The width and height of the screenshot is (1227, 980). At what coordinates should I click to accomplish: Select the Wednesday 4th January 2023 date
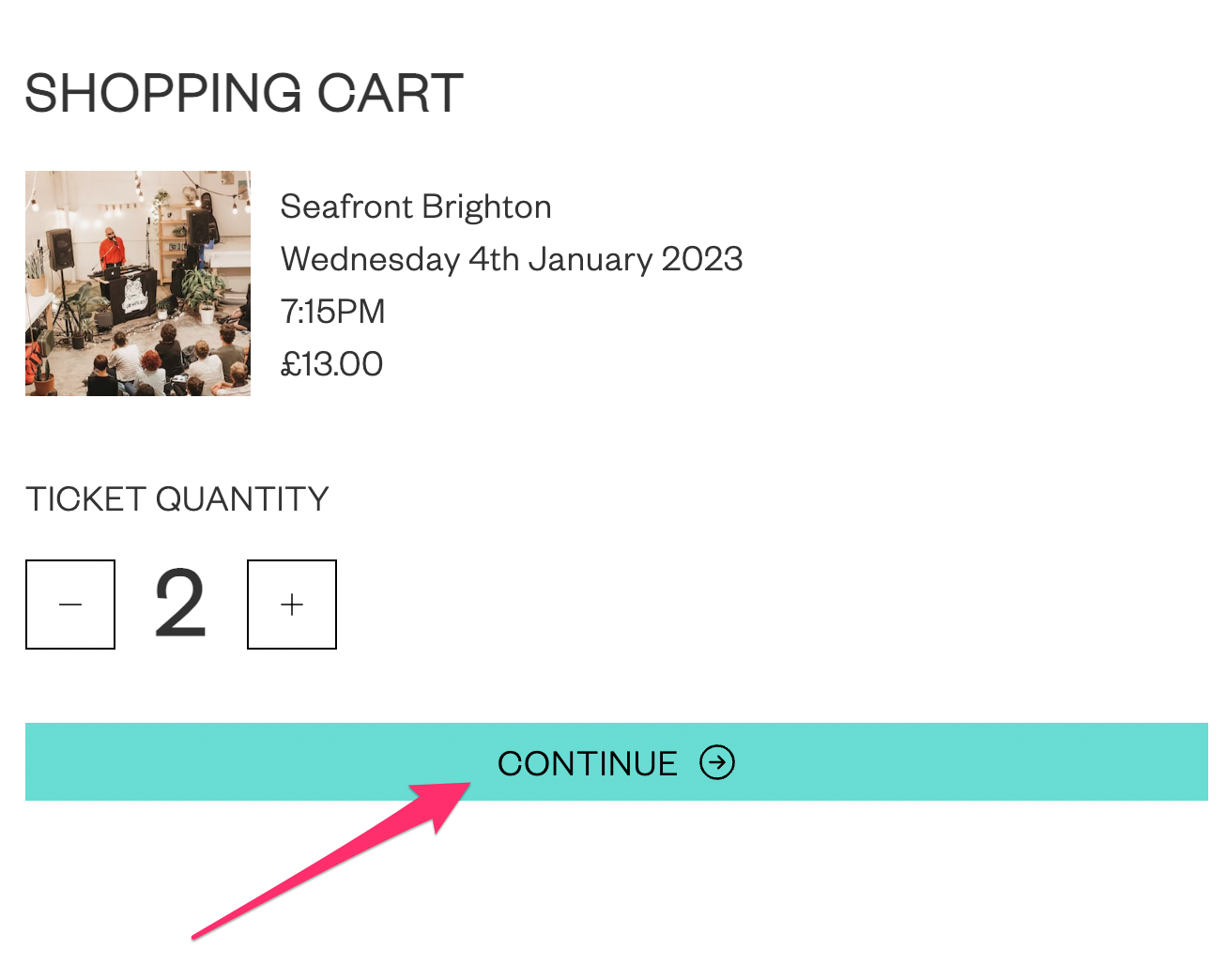pos(512,259)
